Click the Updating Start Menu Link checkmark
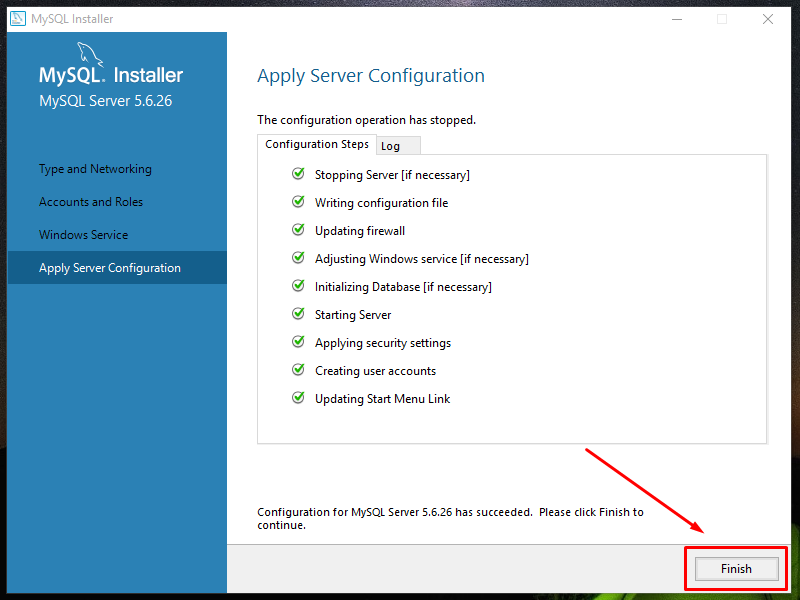 click(297, 398)
